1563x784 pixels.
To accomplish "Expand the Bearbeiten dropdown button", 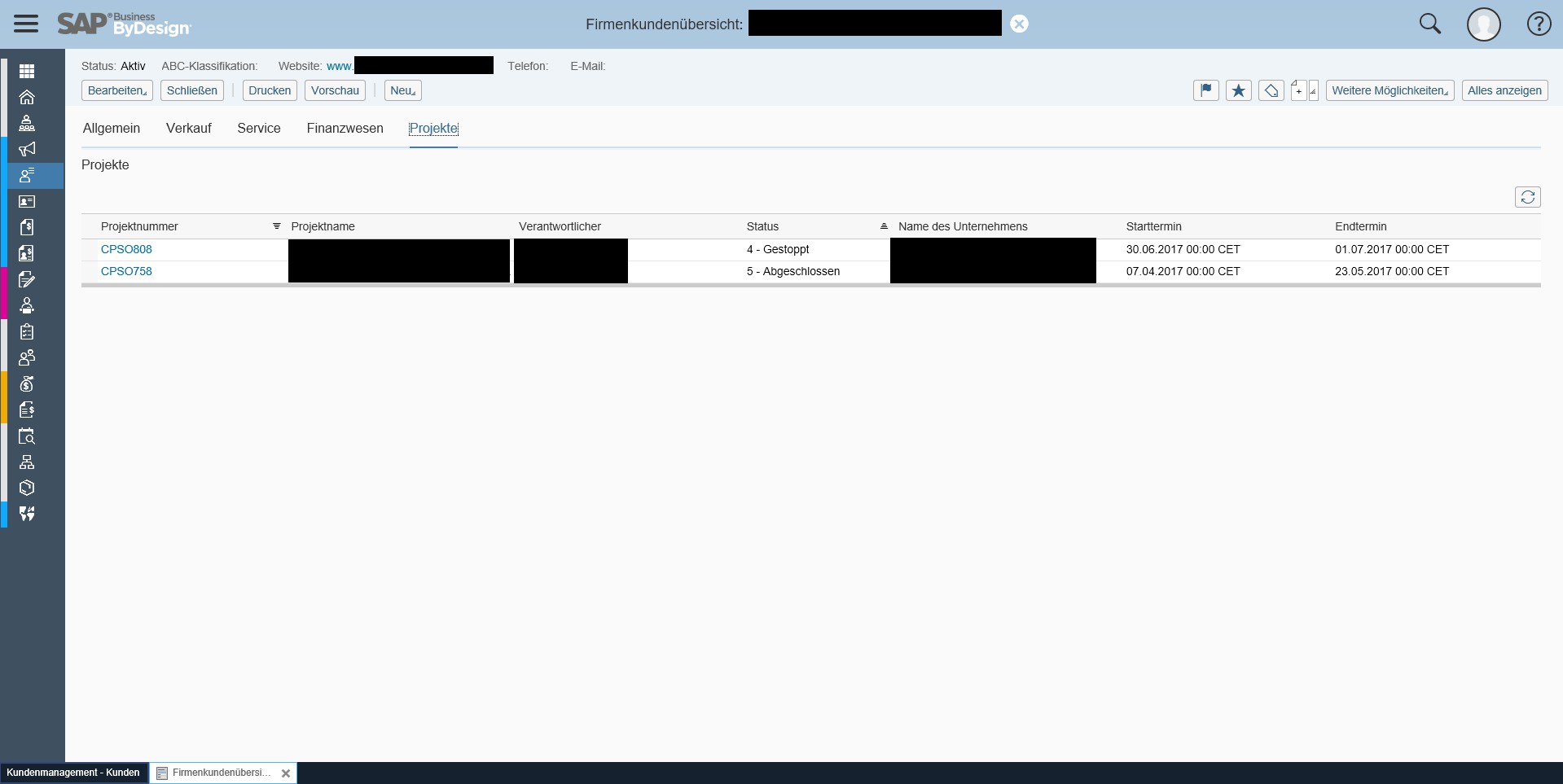I will coord(116,90).
